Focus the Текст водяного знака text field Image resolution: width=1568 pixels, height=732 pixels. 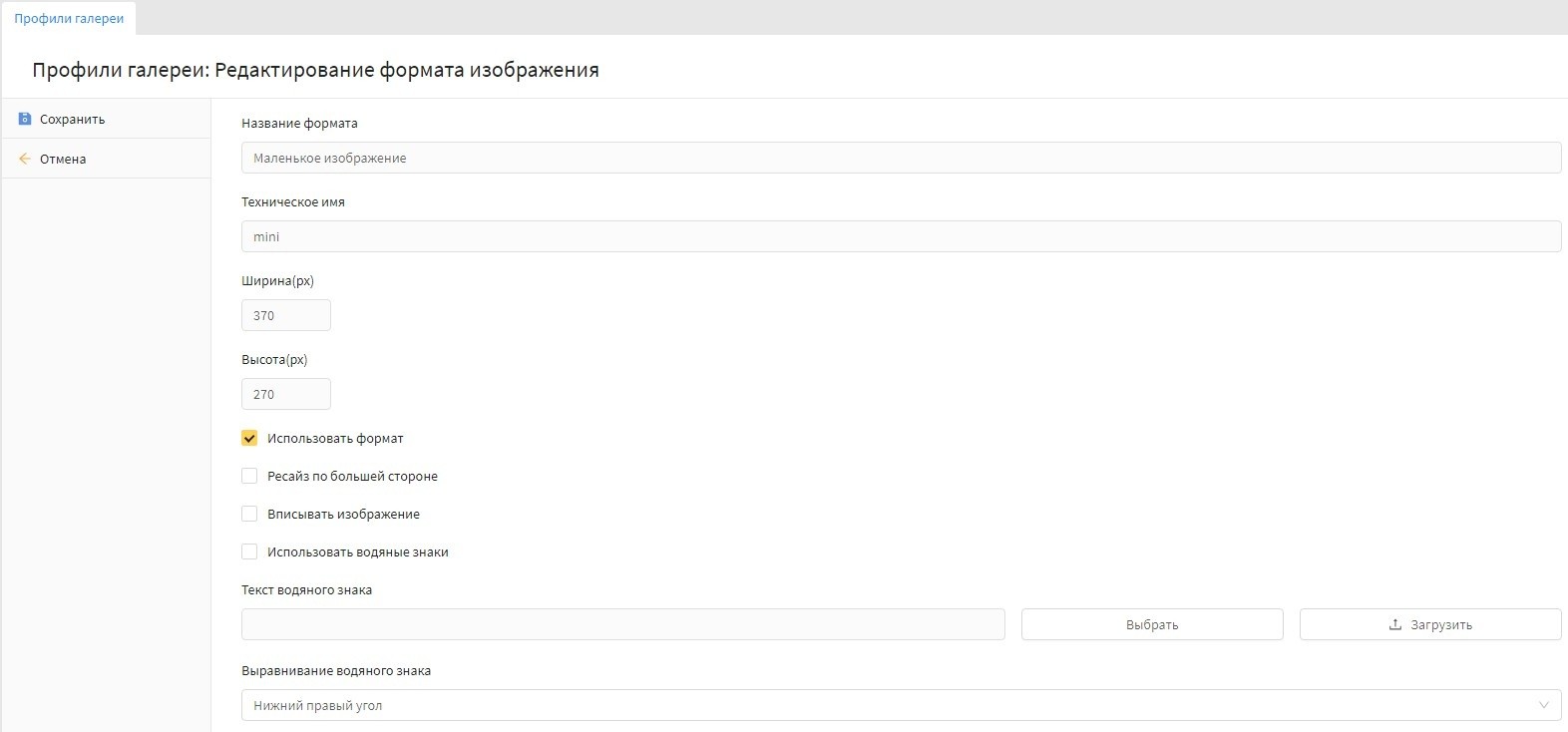[622, 624]
